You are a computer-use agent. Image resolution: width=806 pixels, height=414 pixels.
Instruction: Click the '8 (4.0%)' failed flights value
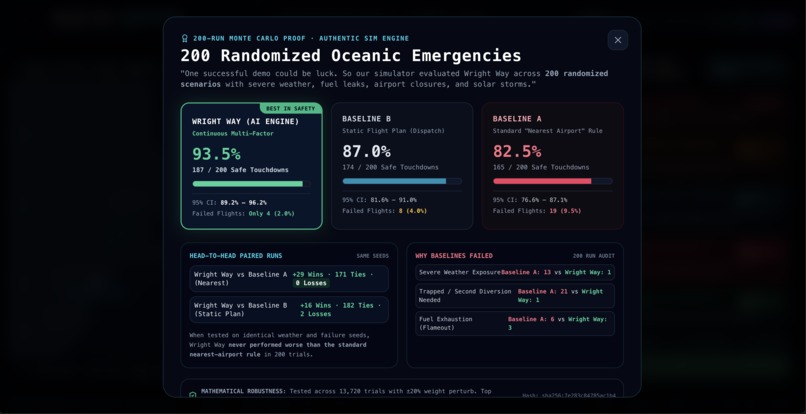point(413,211)
